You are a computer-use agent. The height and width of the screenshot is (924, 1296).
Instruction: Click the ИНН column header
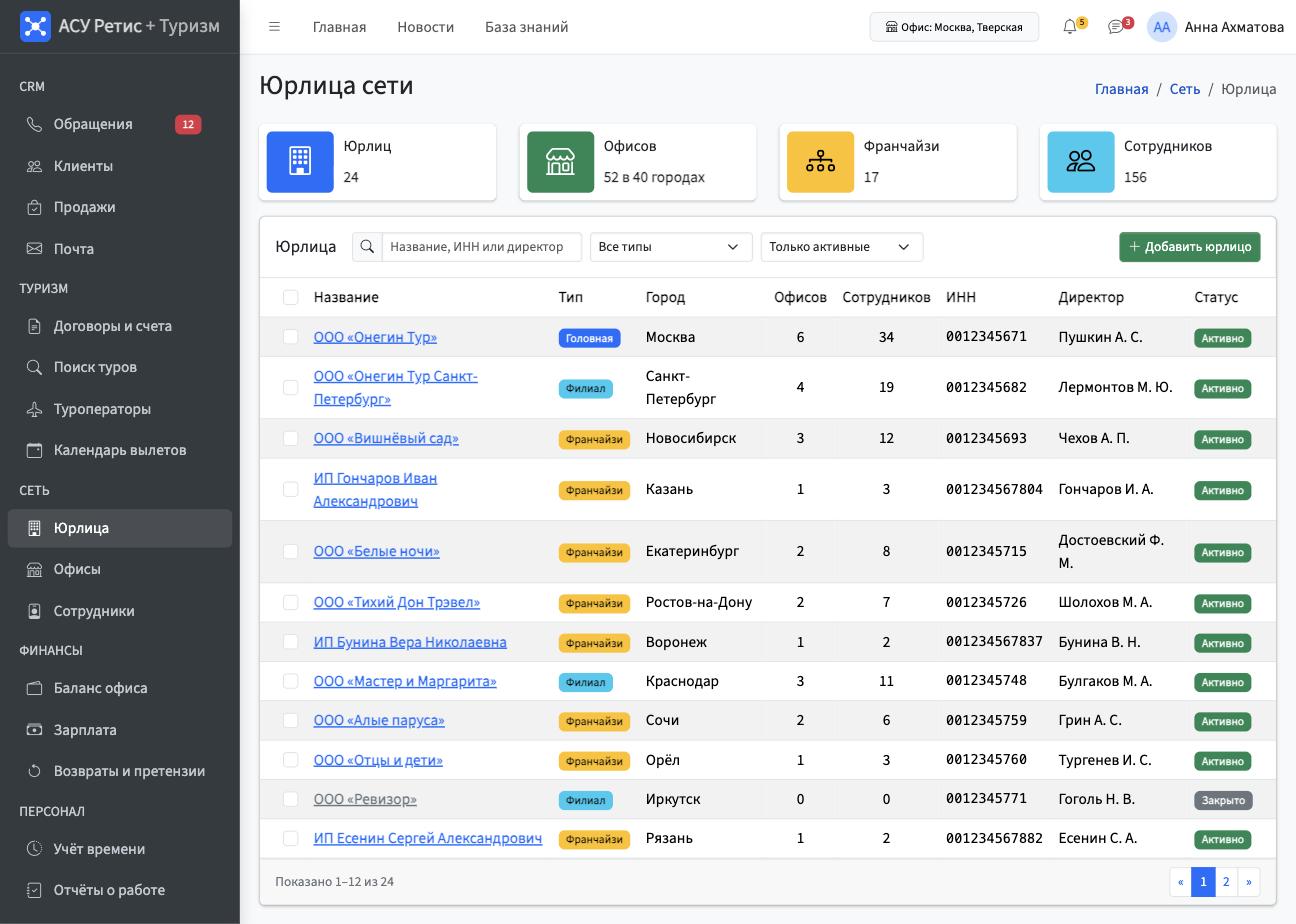[x=961, y=297]
